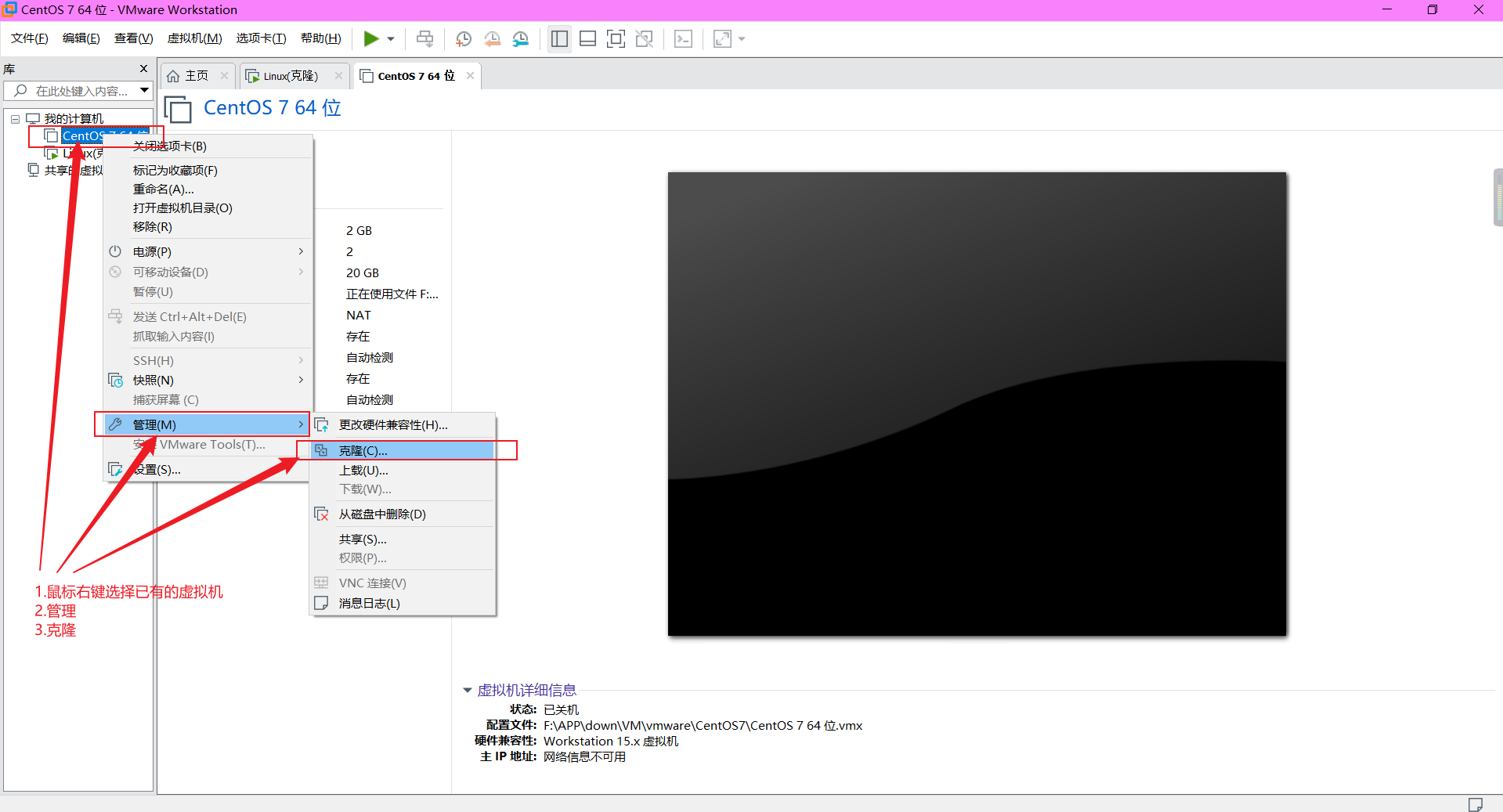
Task: Open the stretch display dropdown arrow
Action: click(741, 38)
